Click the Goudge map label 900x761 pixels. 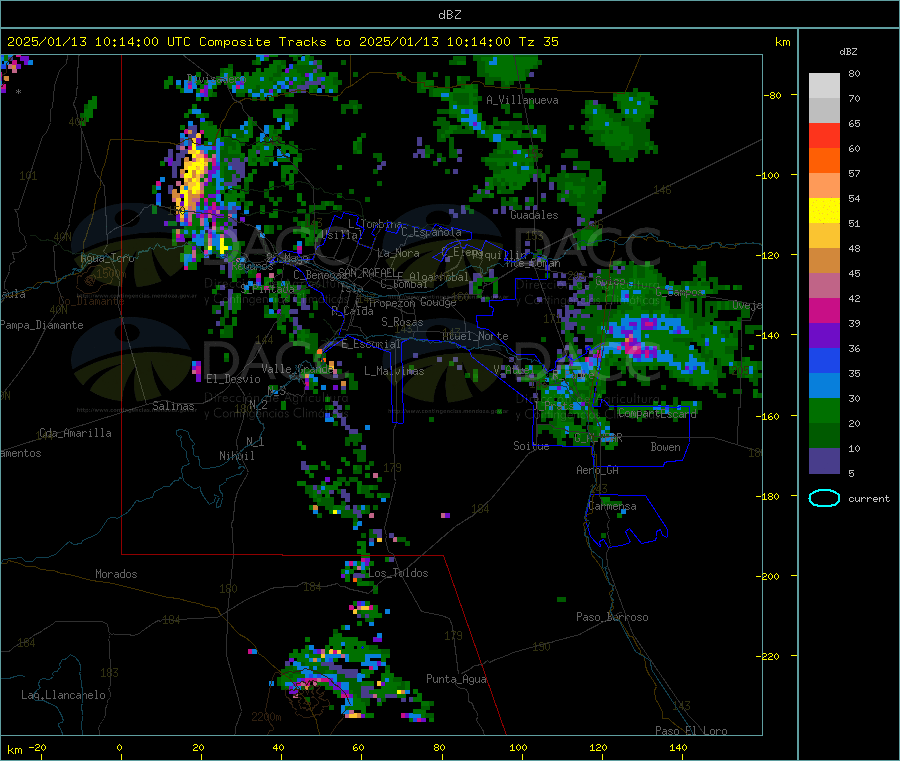[x=438, y=302]
